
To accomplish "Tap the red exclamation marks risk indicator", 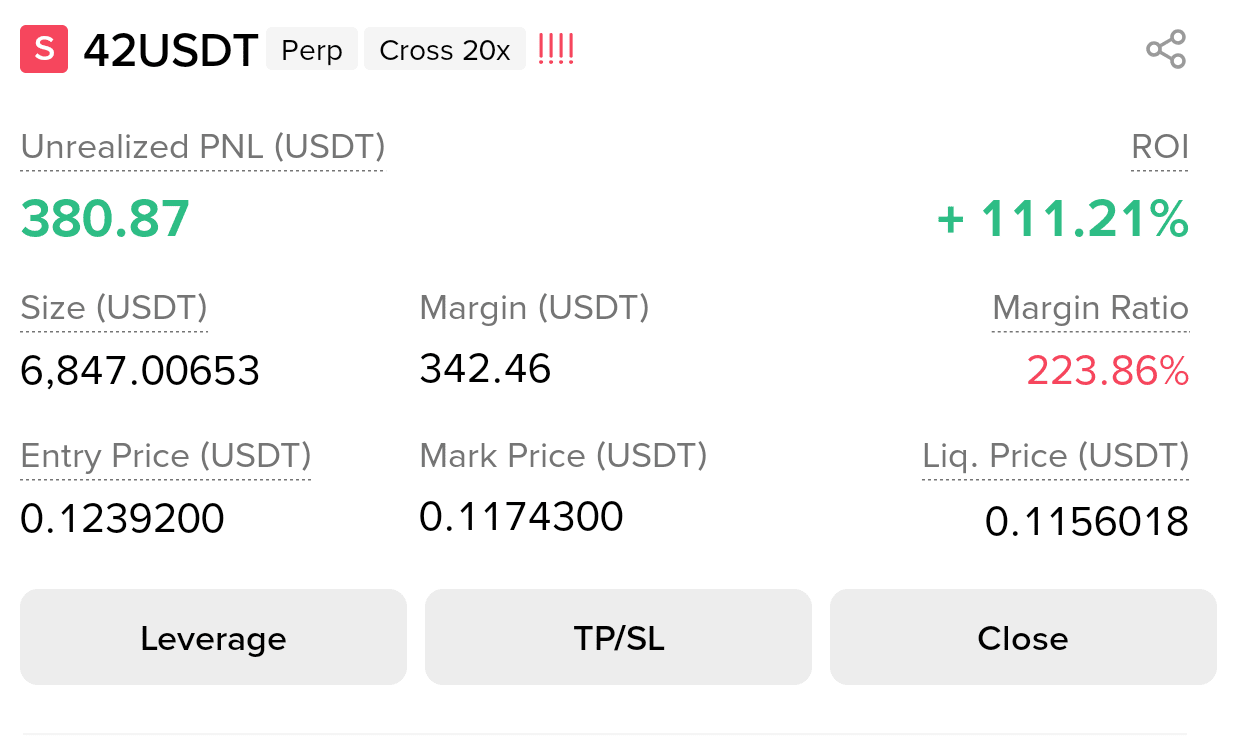I will (x=556, y=49).
